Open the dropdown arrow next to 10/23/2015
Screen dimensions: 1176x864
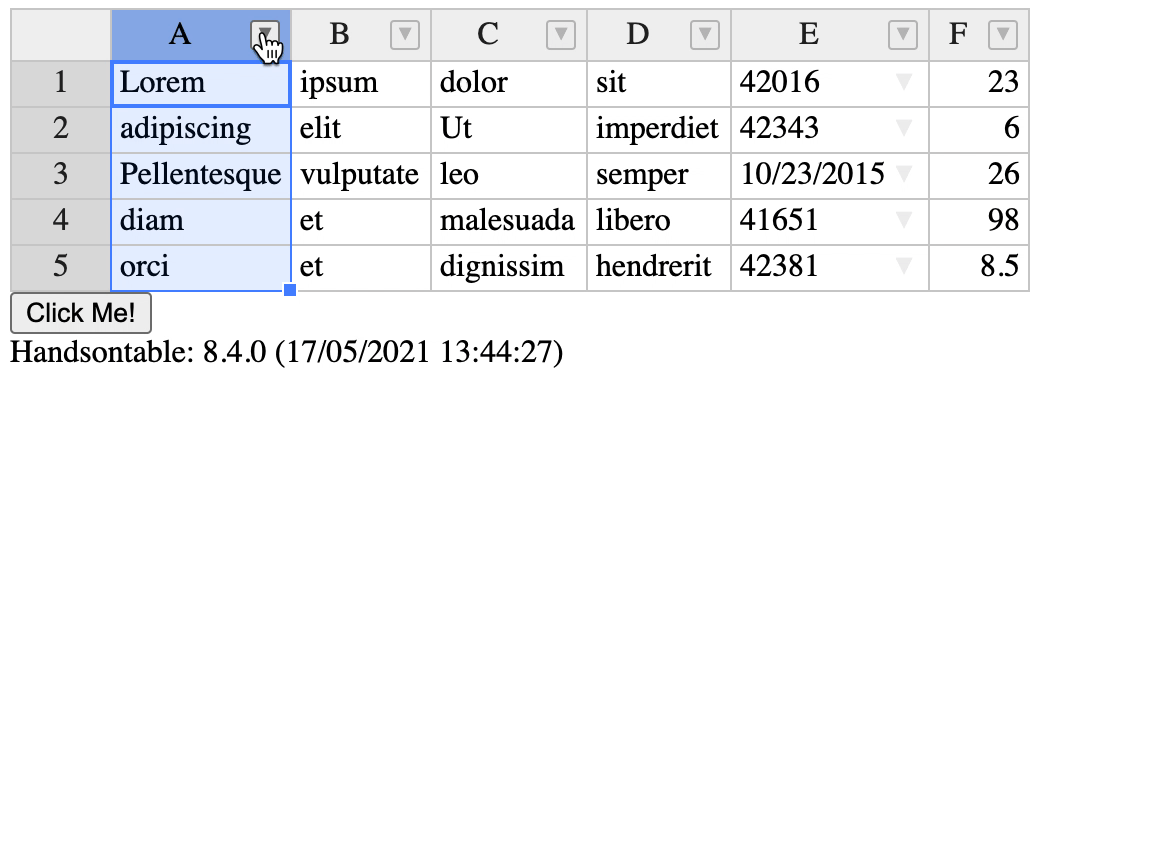tap(903, 174)
